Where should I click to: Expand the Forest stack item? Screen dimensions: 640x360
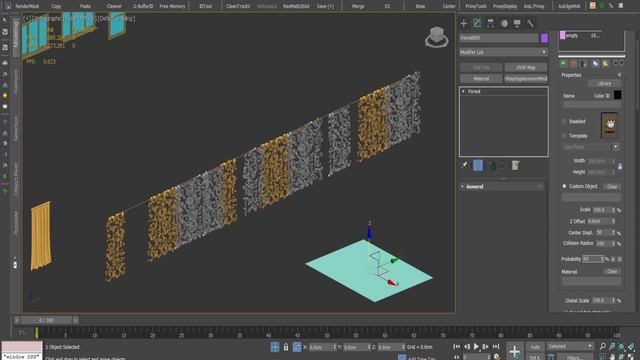463,91
